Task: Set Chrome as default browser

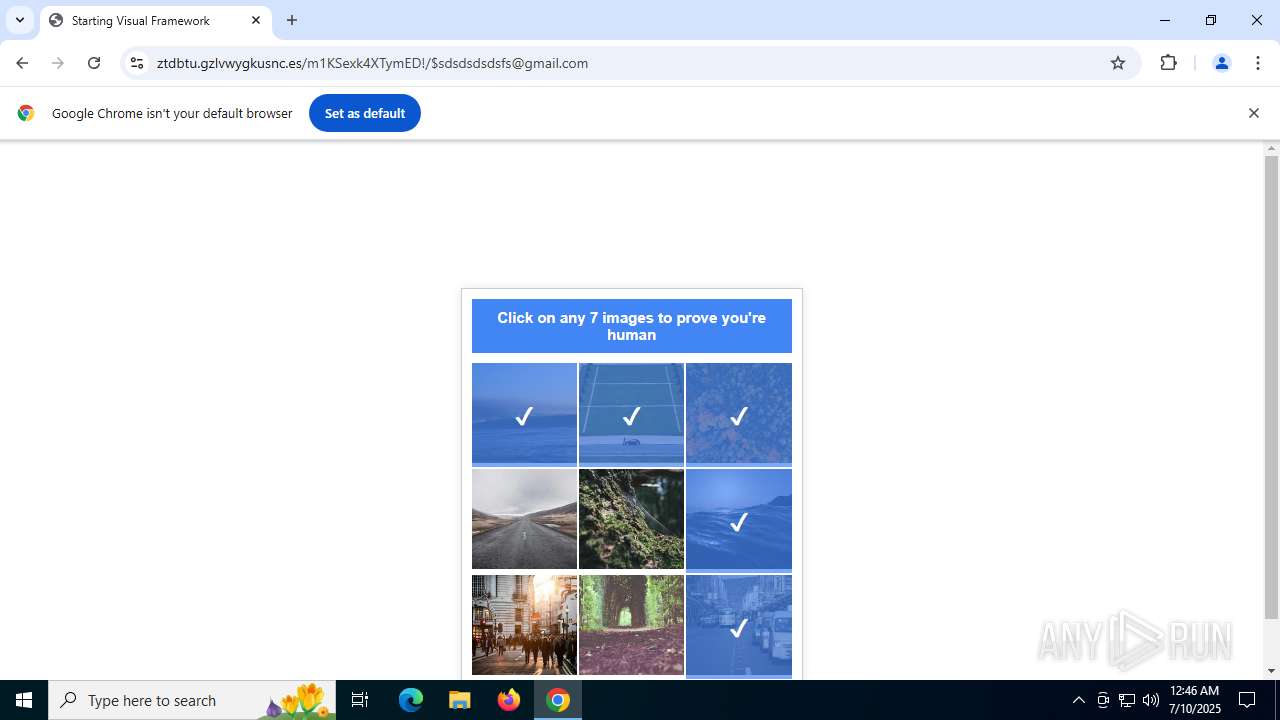Action: click(x=364, y=113)
